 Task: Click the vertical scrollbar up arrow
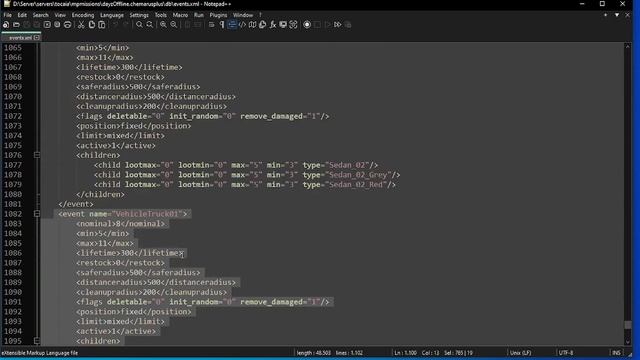(628, 47)
